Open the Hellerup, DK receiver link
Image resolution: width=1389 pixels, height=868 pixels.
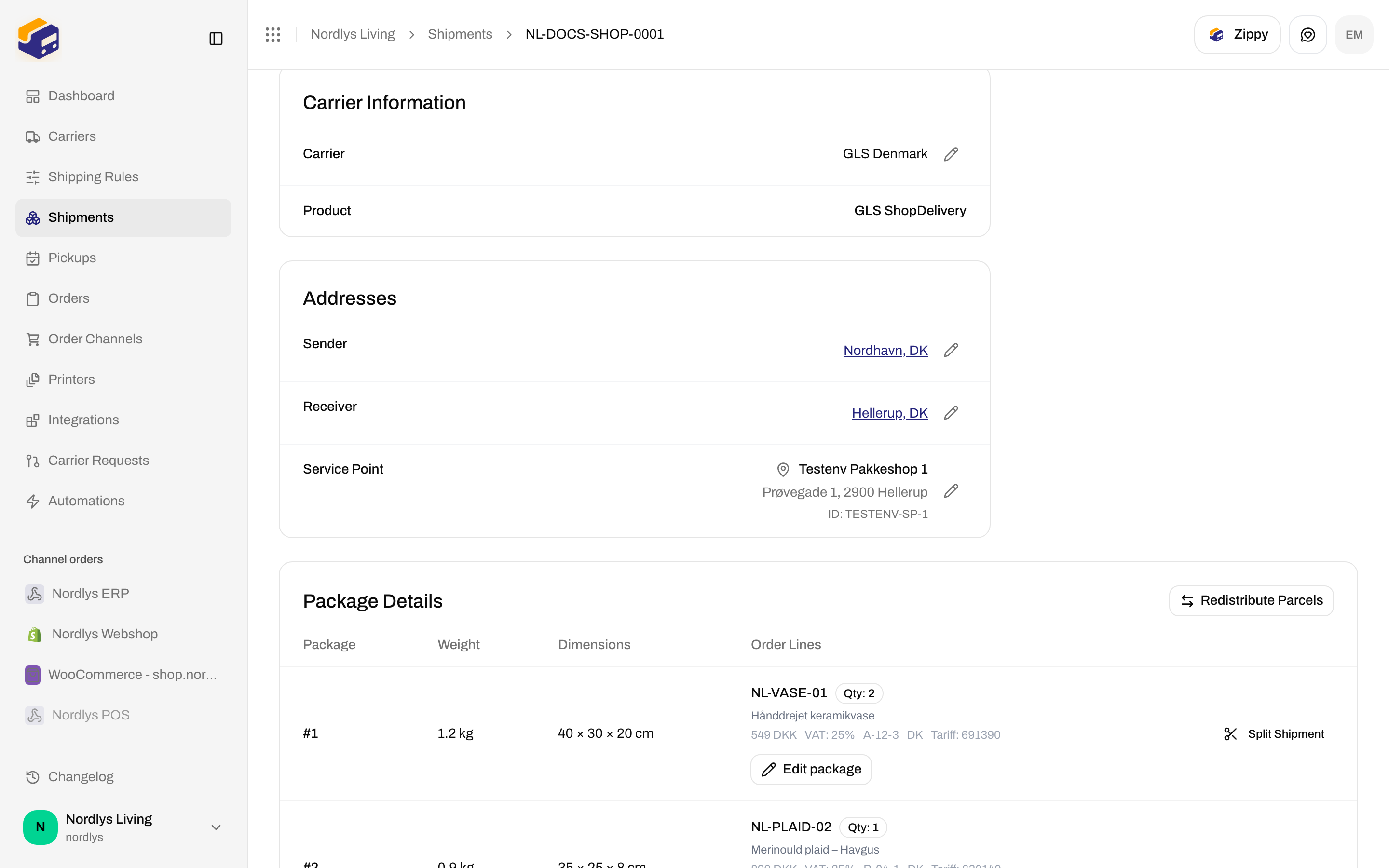click(x=890, y=413)
